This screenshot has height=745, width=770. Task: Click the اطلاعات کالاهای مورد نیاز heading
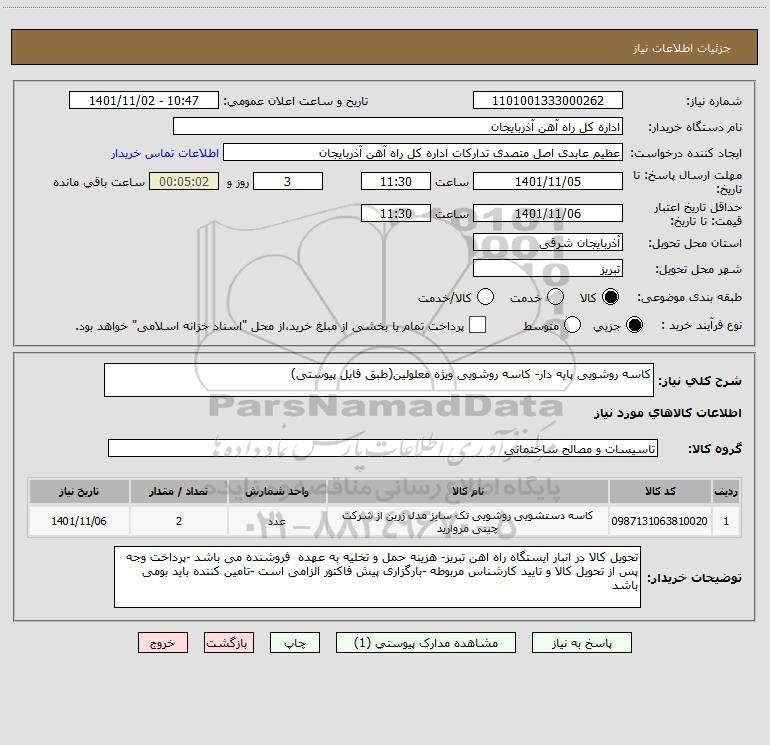click(x=667, y=413)
